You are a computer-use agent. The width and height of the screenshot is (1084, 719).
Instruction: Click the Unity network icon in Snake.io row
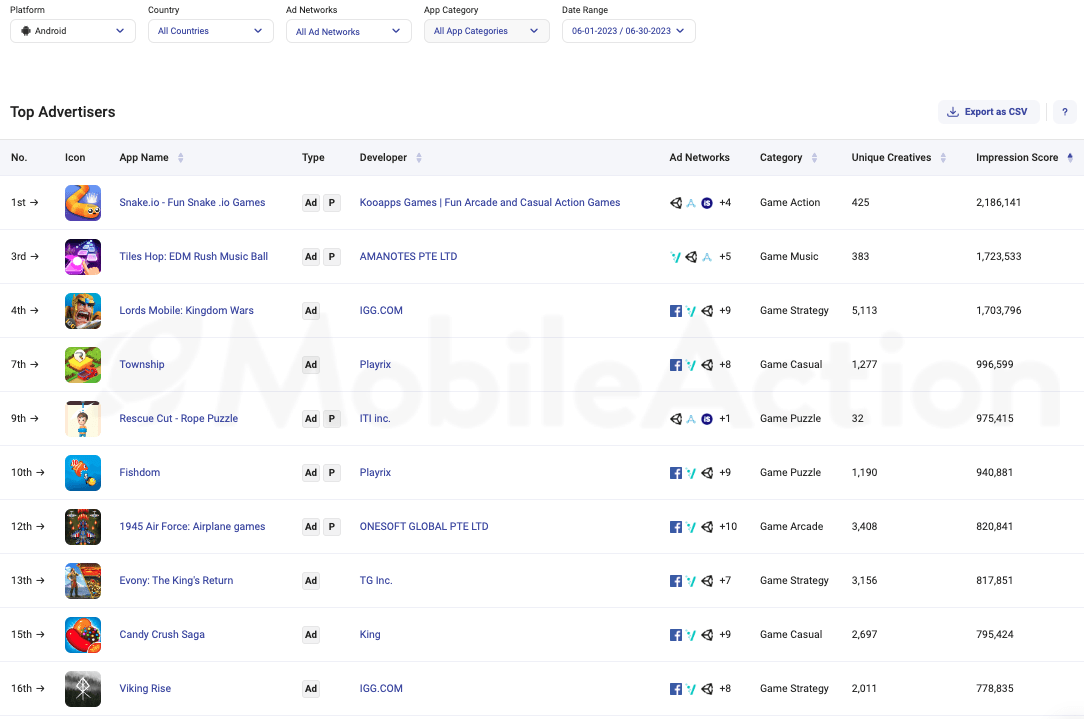click(676, 203)
